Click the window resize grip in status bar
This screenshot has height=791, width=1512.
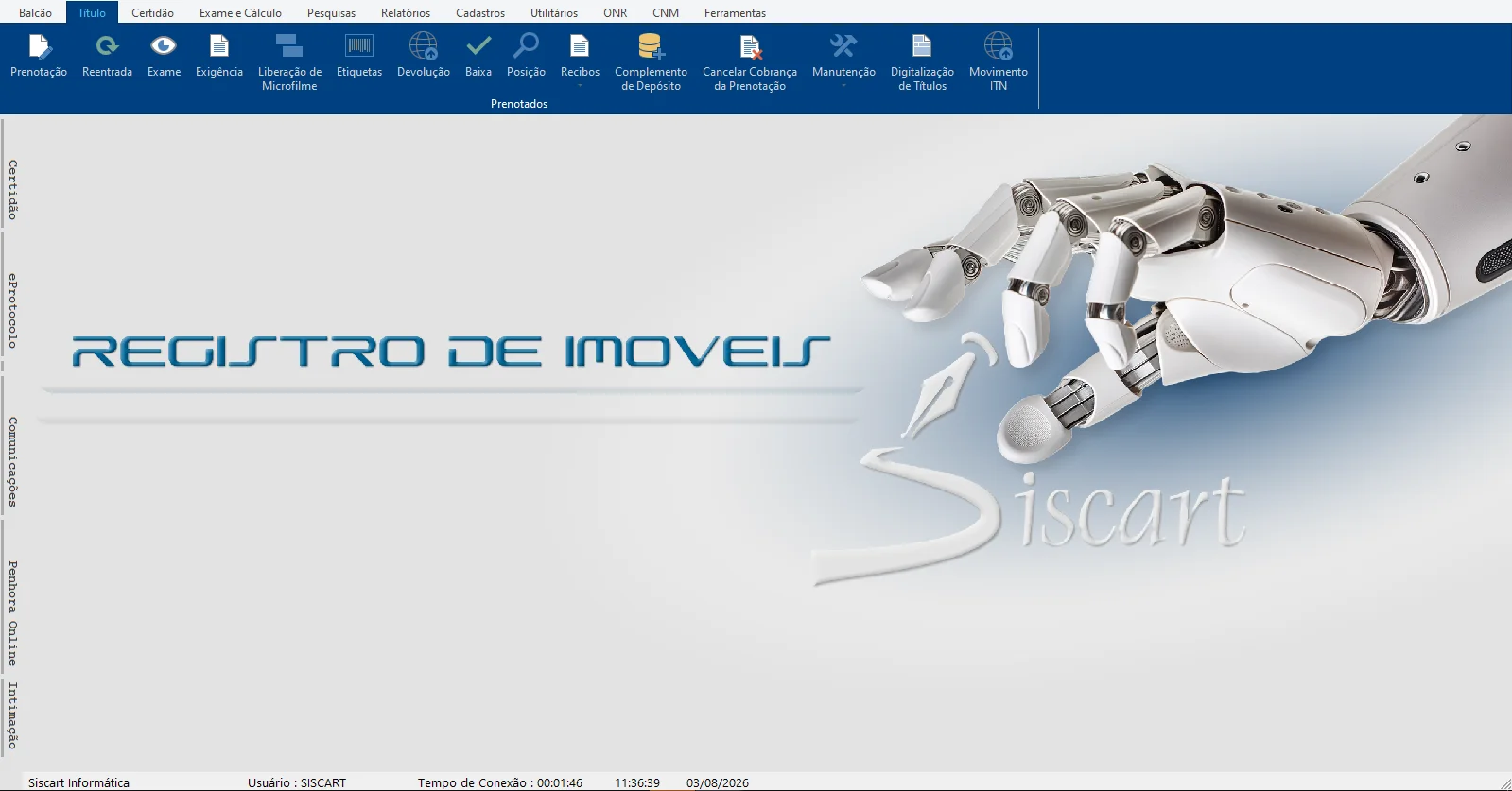[x=1504, y=782]
